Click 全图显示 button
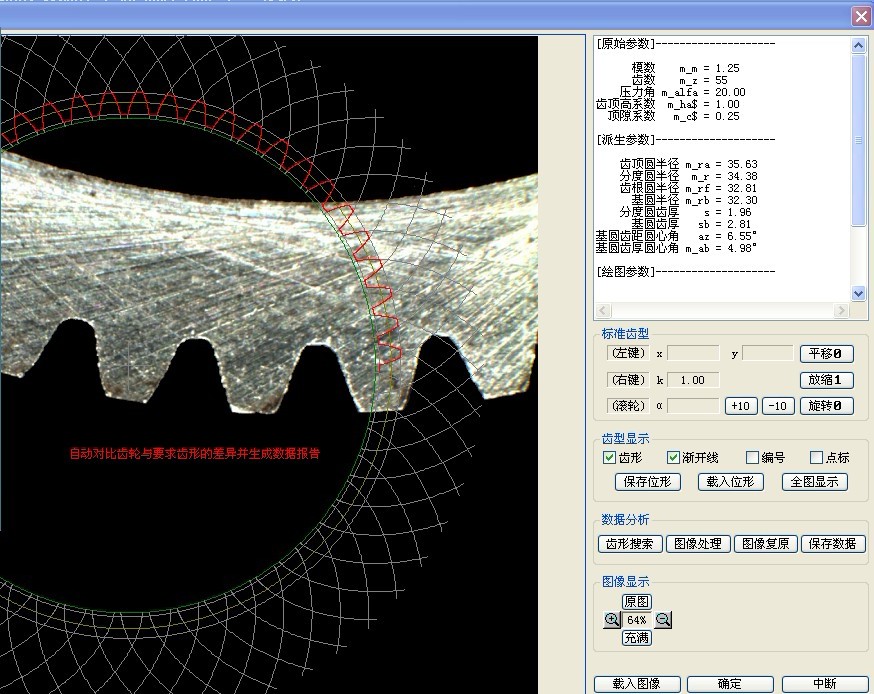The image size is (874, 694). 814,482
